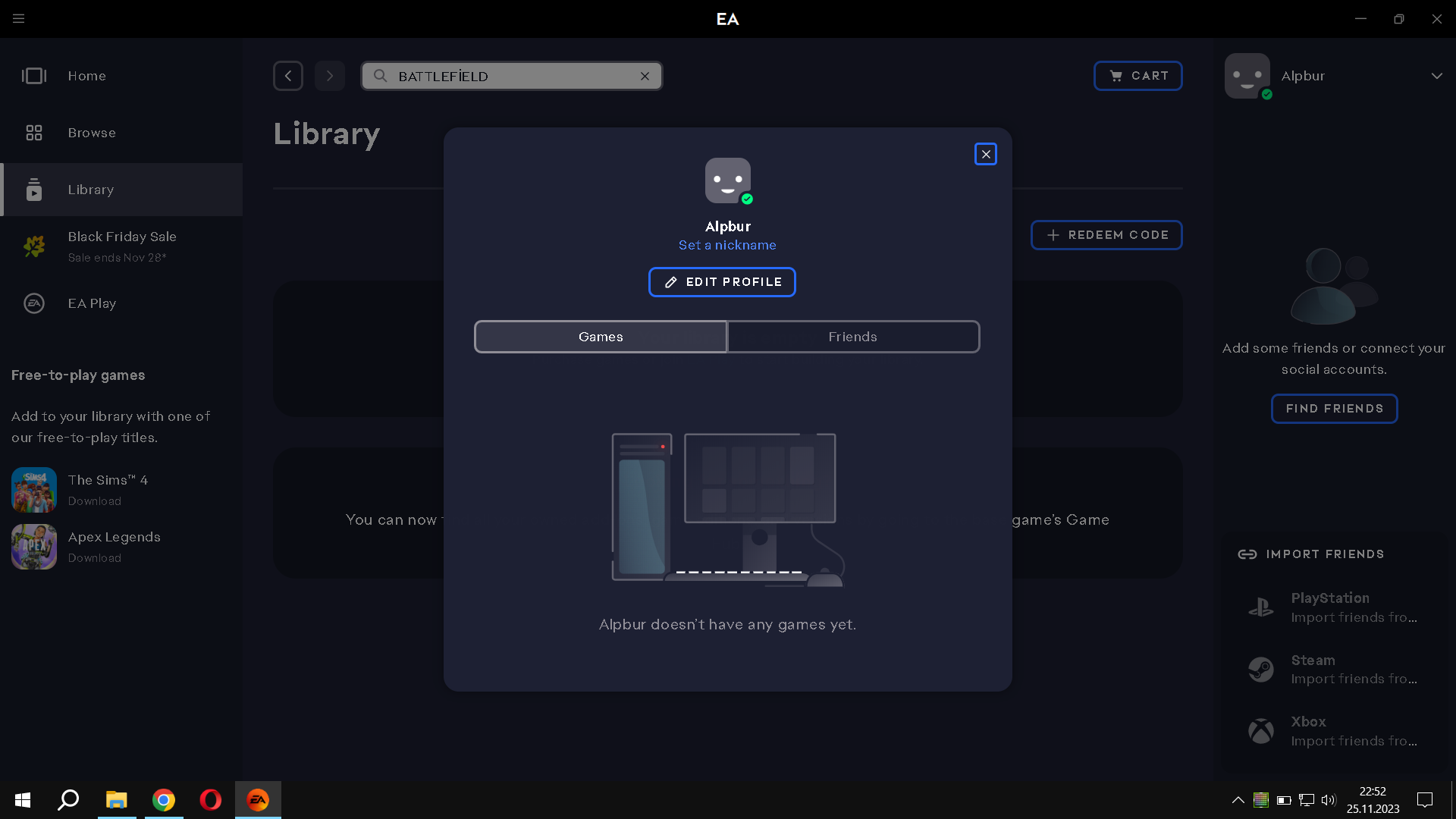Open The Sims 4 thumbnail

34,490
